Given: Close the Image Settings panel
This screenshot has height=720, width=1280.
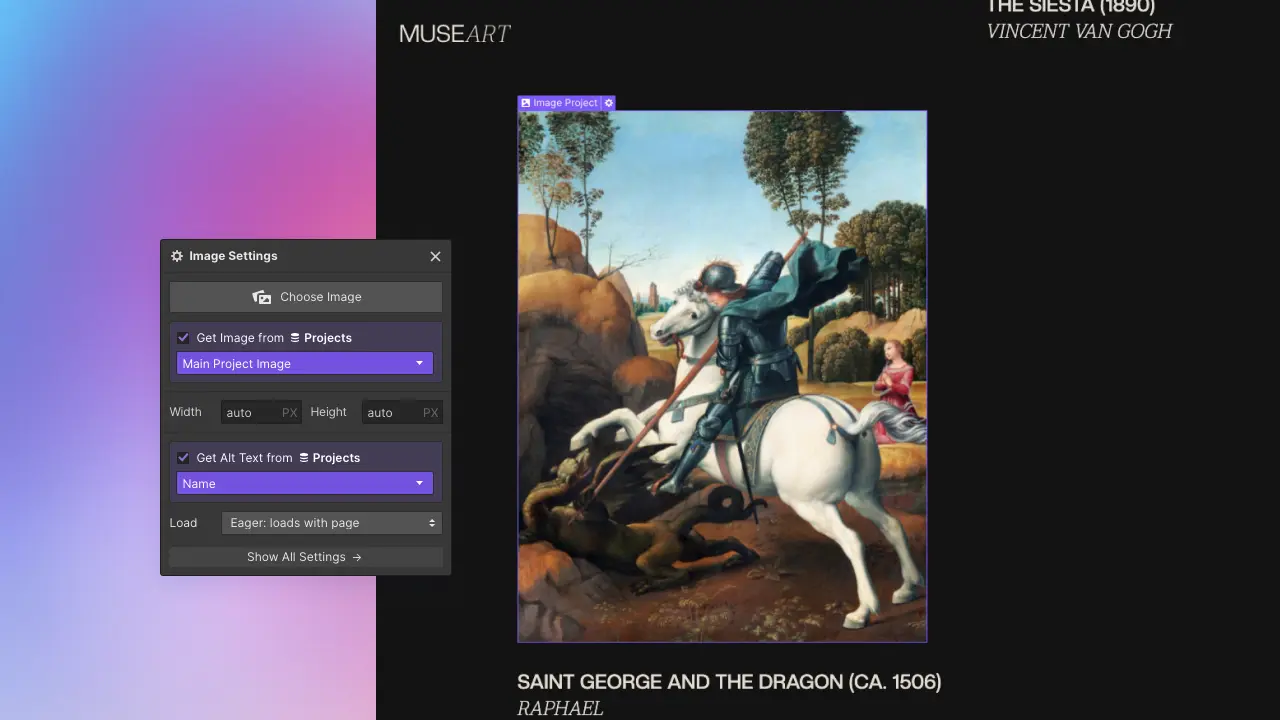Looking at the screenshot, I should [435, 256].
